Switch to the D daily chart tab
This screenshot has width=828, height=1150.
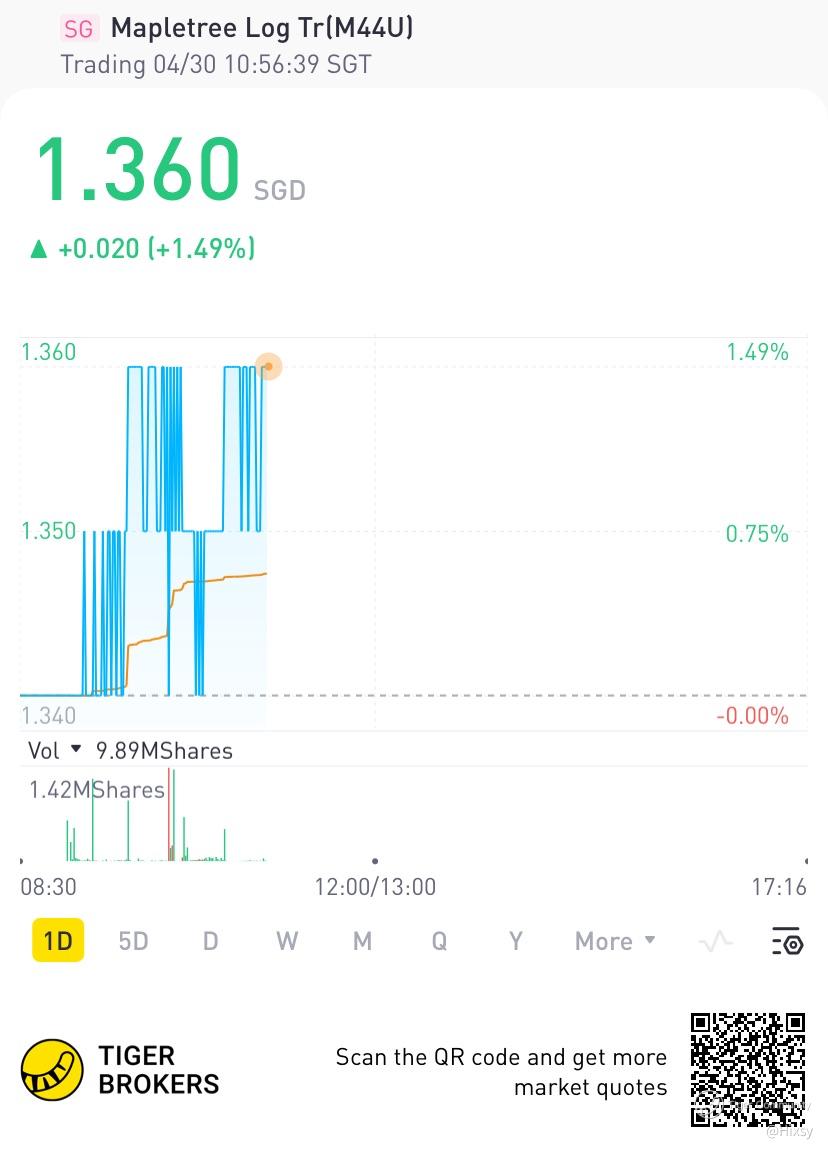210,941
